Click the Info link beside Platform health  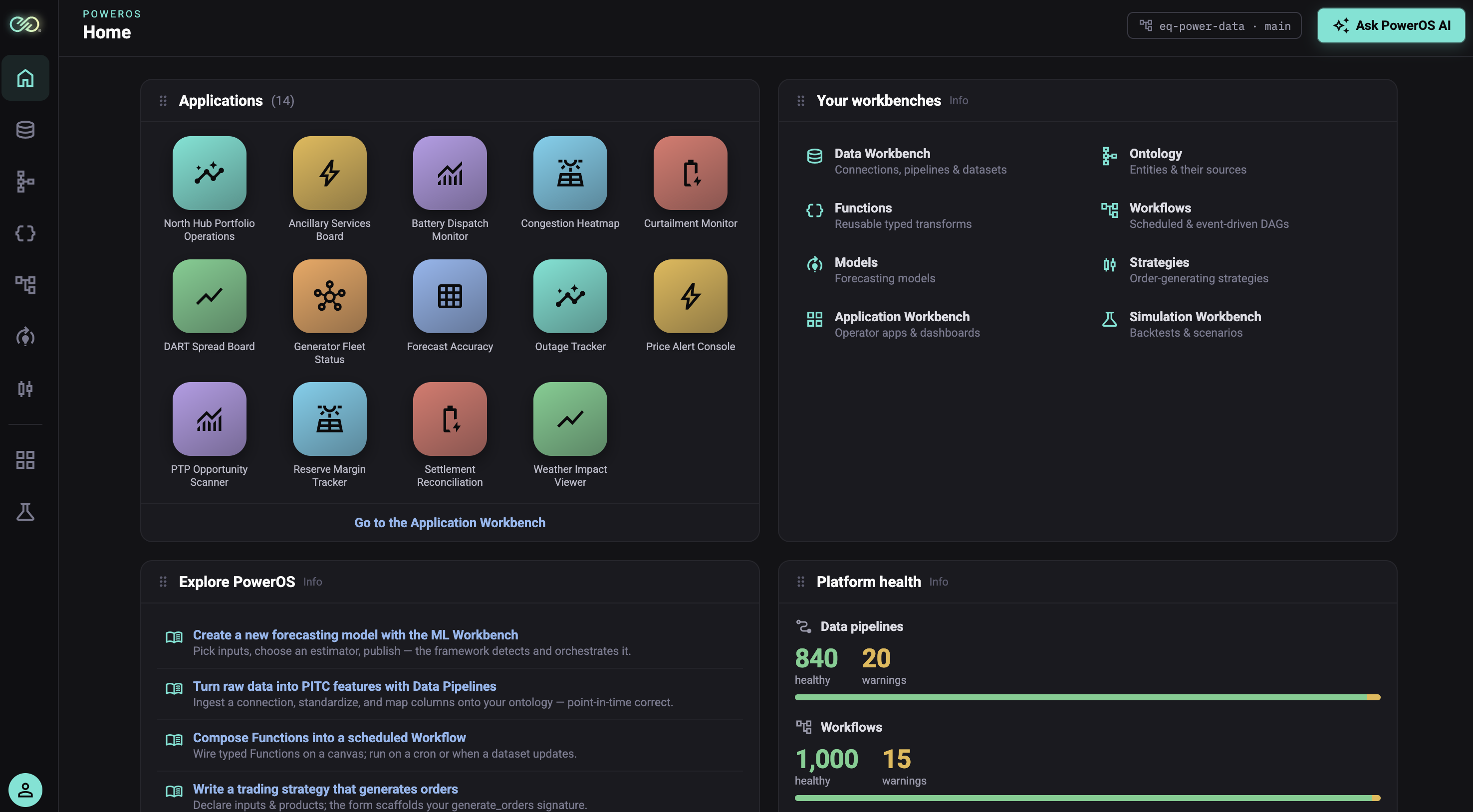coord(939,582)
